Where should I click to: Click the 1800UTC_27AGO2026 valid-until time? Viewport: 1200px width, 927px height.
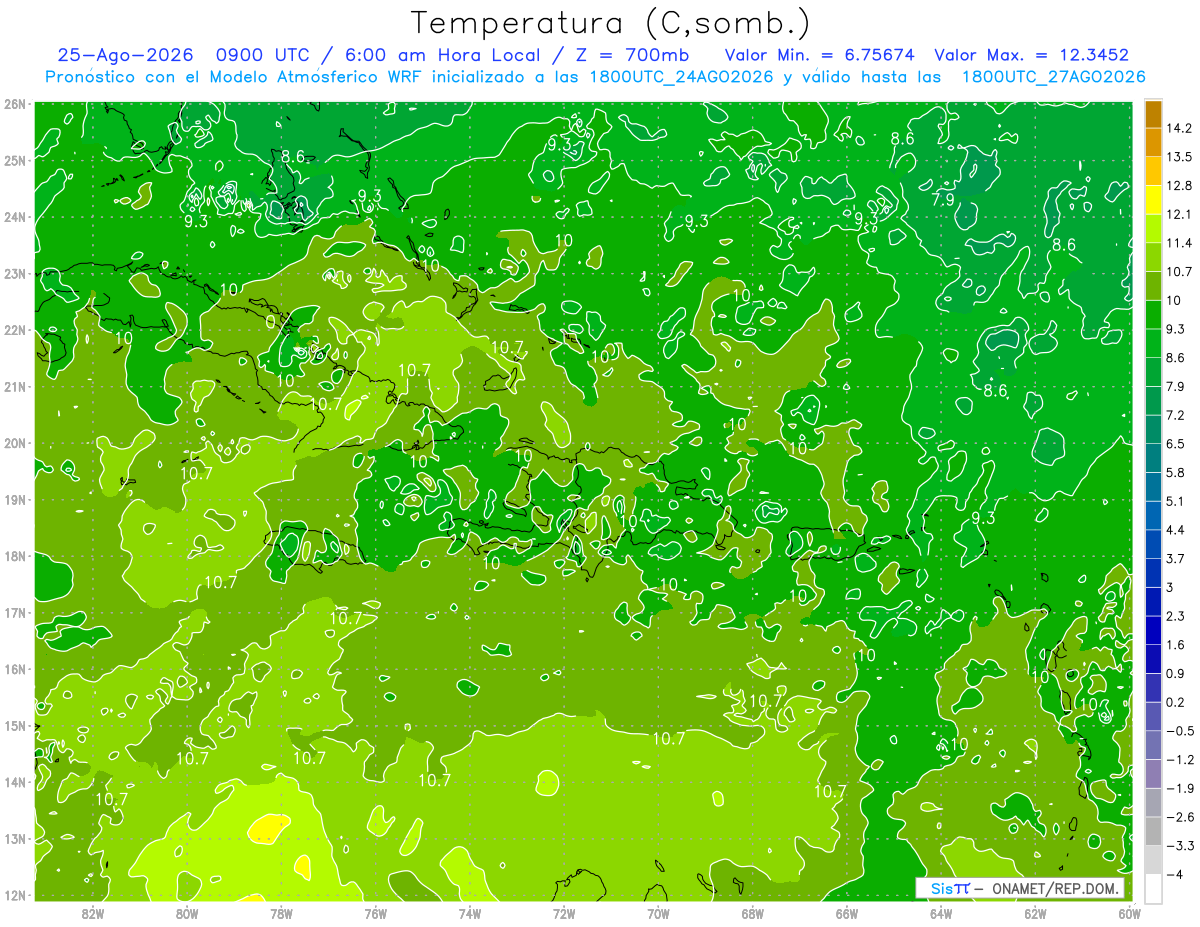[x=1052, y=77]
